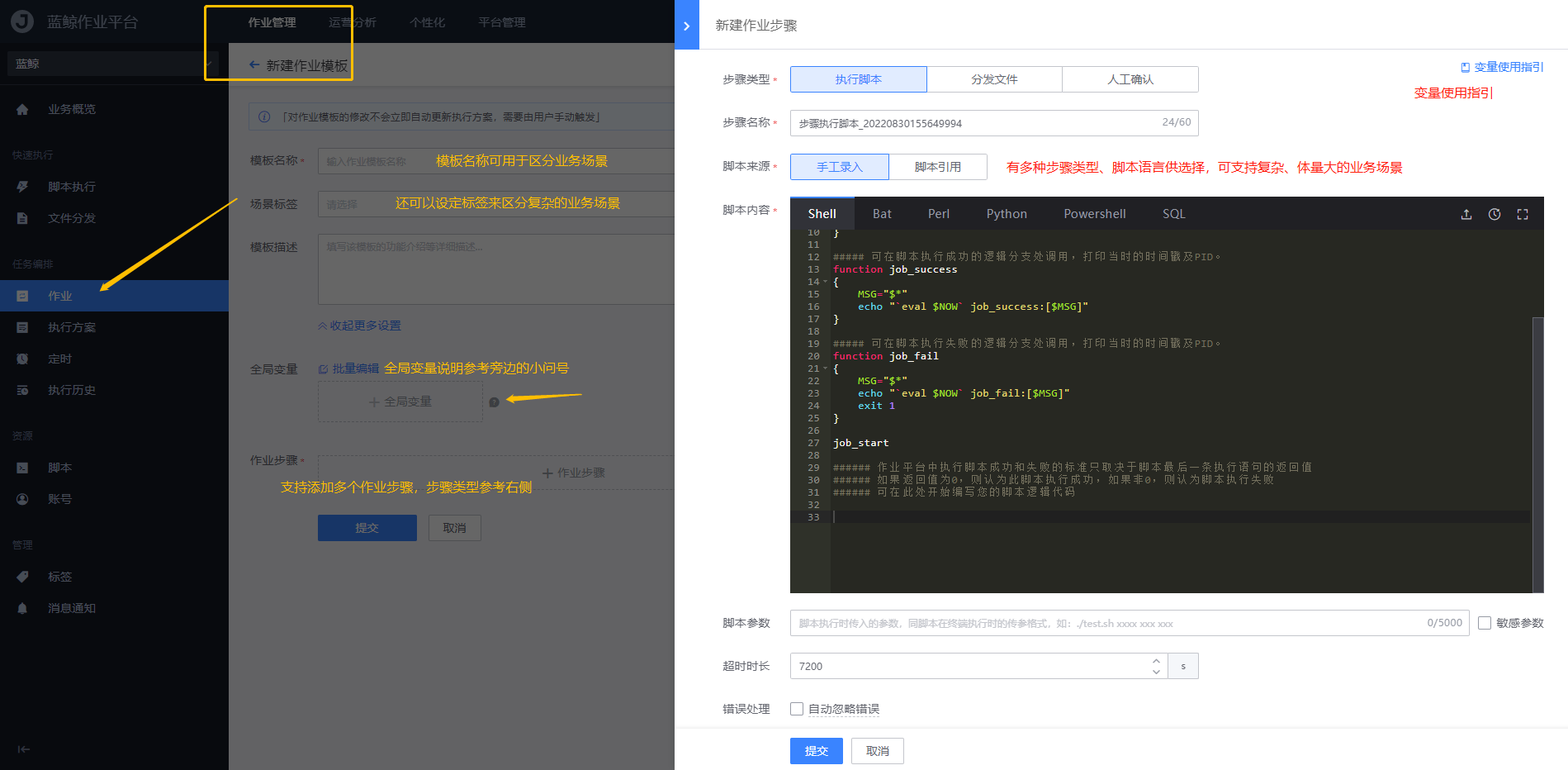Collapse the 新建作业步骤 side panel arrow

tap(686, 26)
